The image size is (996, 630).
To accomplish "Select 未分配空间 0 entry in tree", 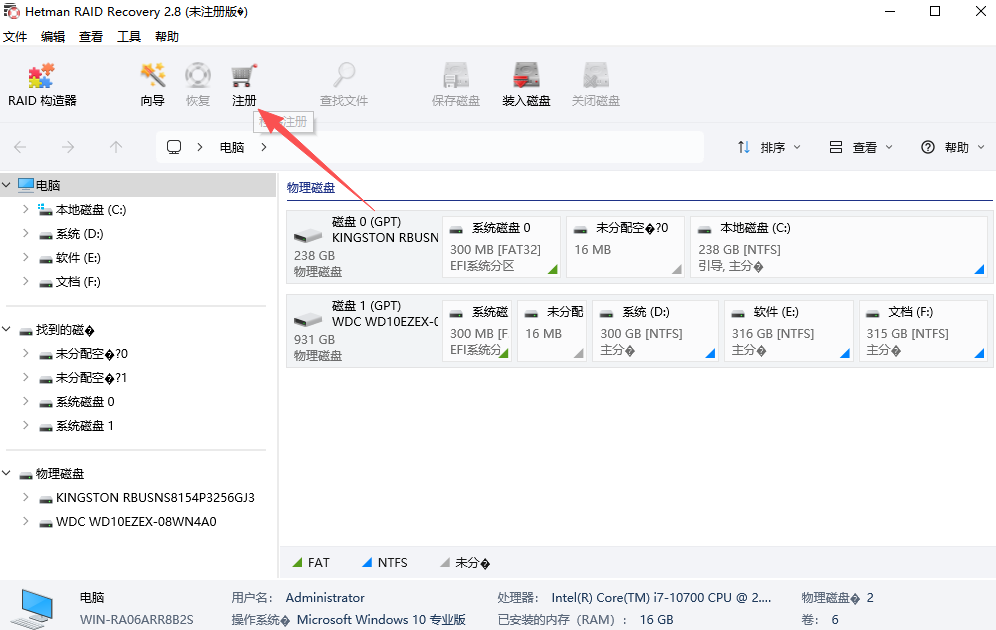I will 91,354.
